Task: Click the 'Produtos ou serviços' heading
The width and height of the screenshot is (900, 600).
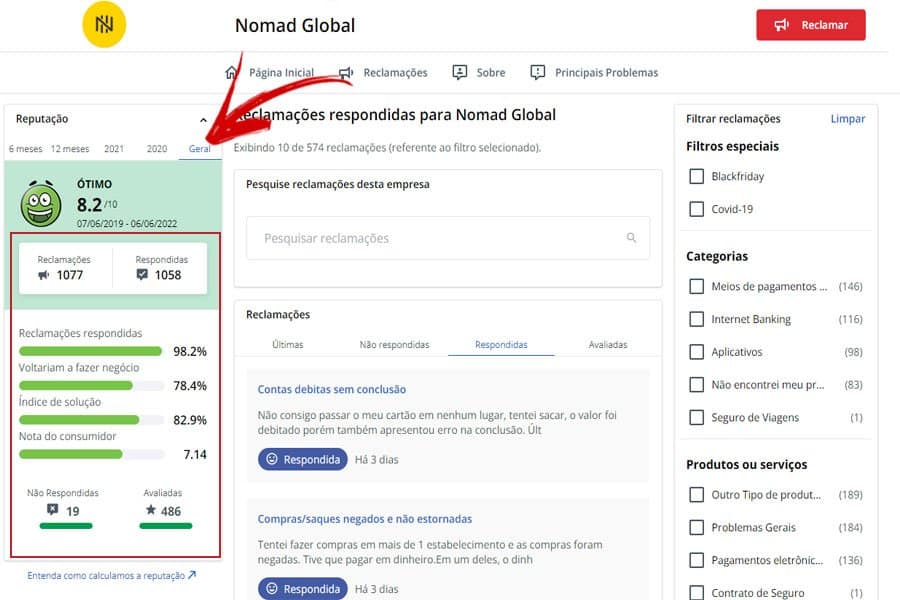Action: [747, 464]
